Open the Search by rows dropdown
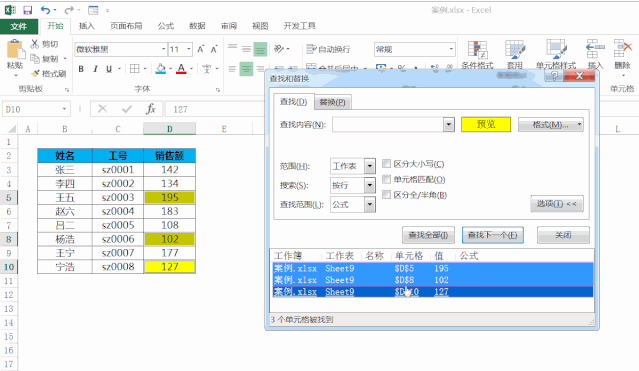 click(370, 186)
